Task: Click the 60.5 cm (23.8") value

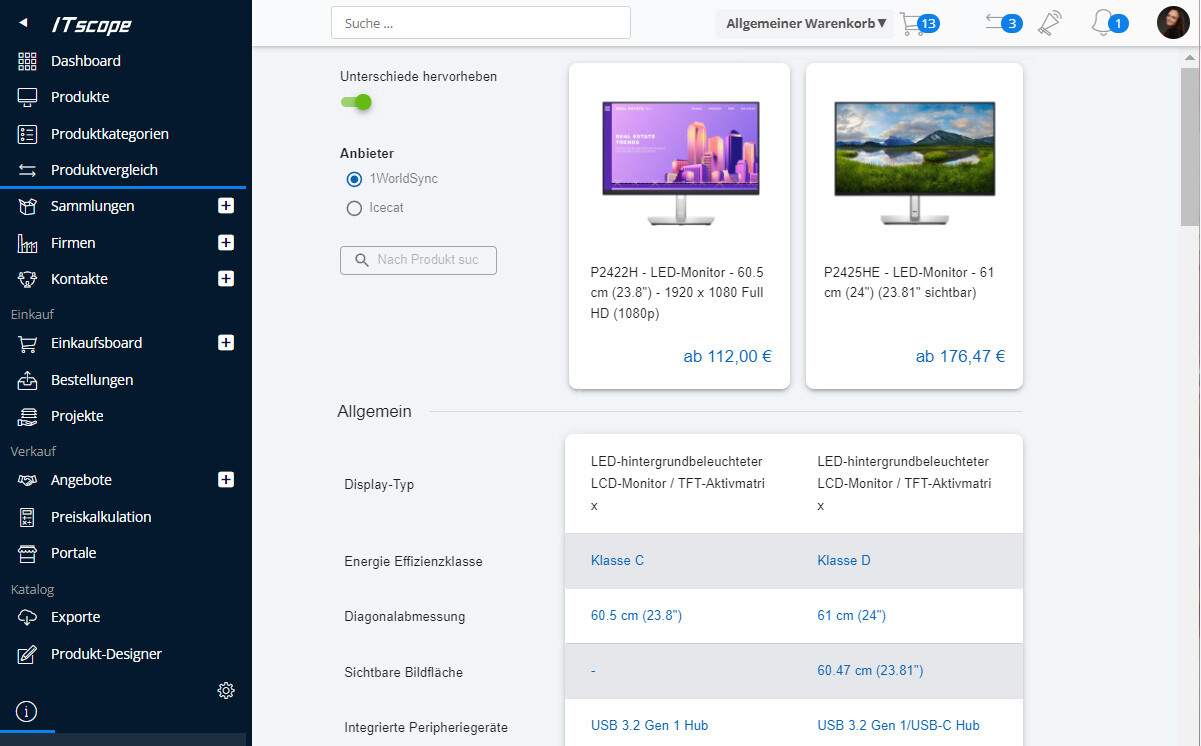Action: (636, 615)
